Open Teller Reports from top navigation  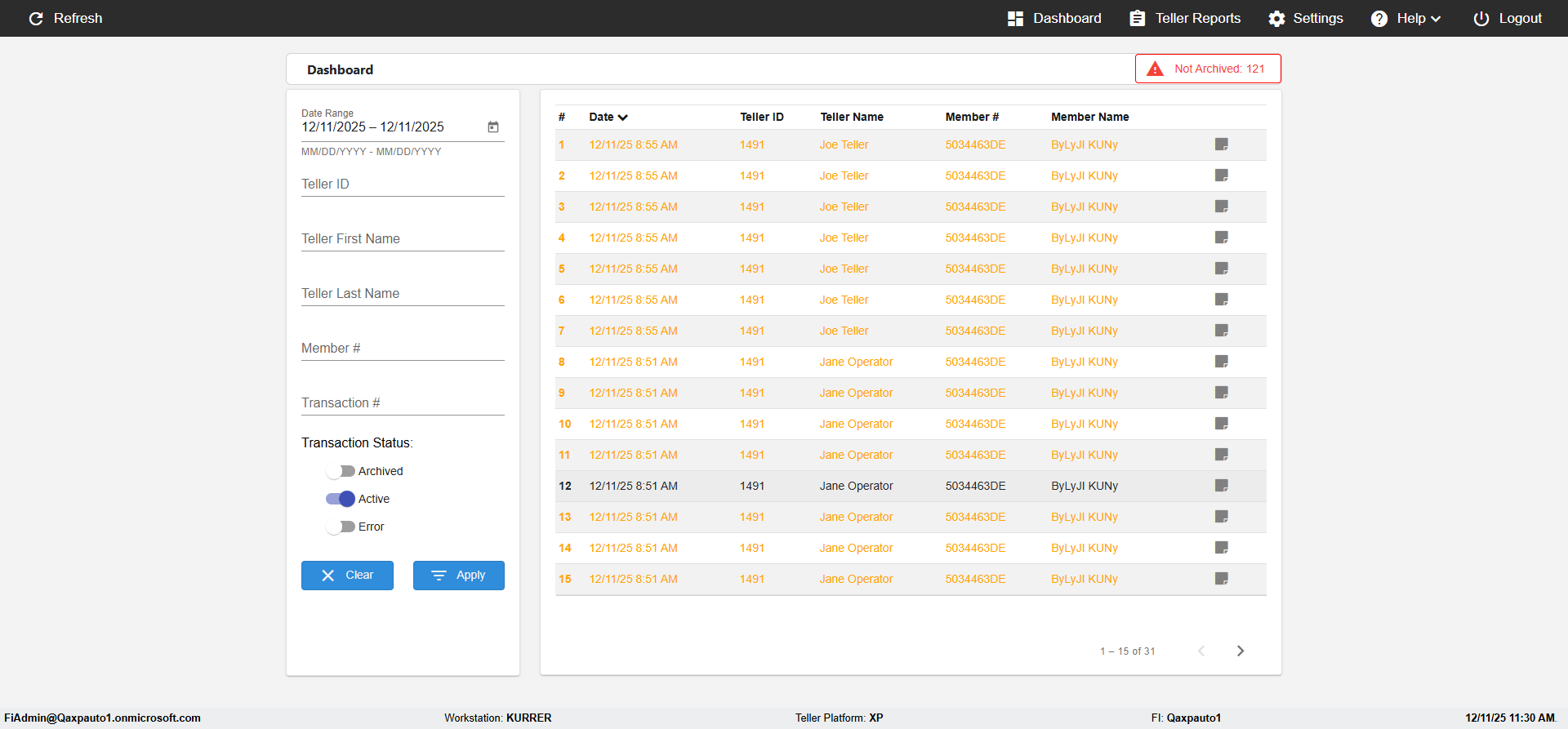pos(1185,19)
